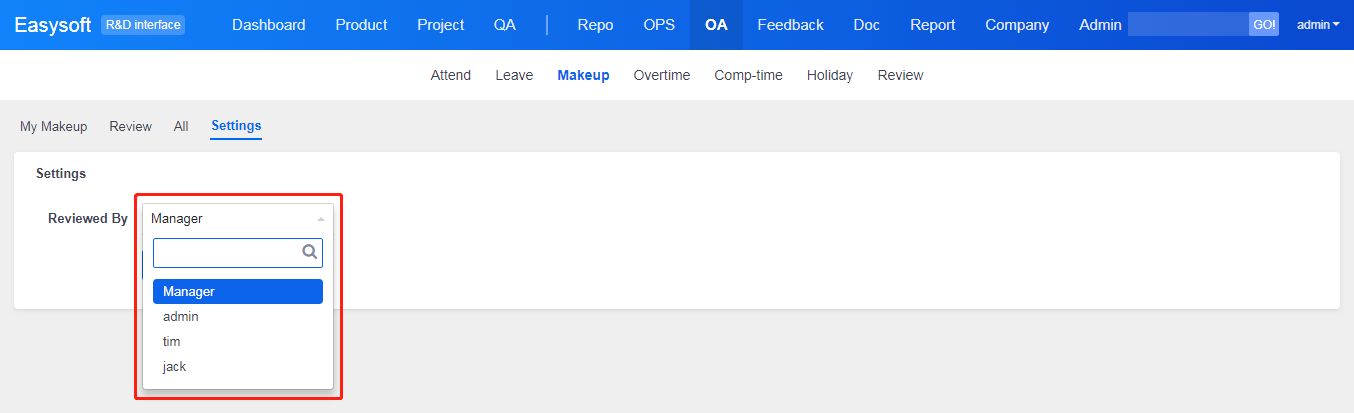Switch to the Comp-time section
The image size is (1354, 413).
pos(748,75)
